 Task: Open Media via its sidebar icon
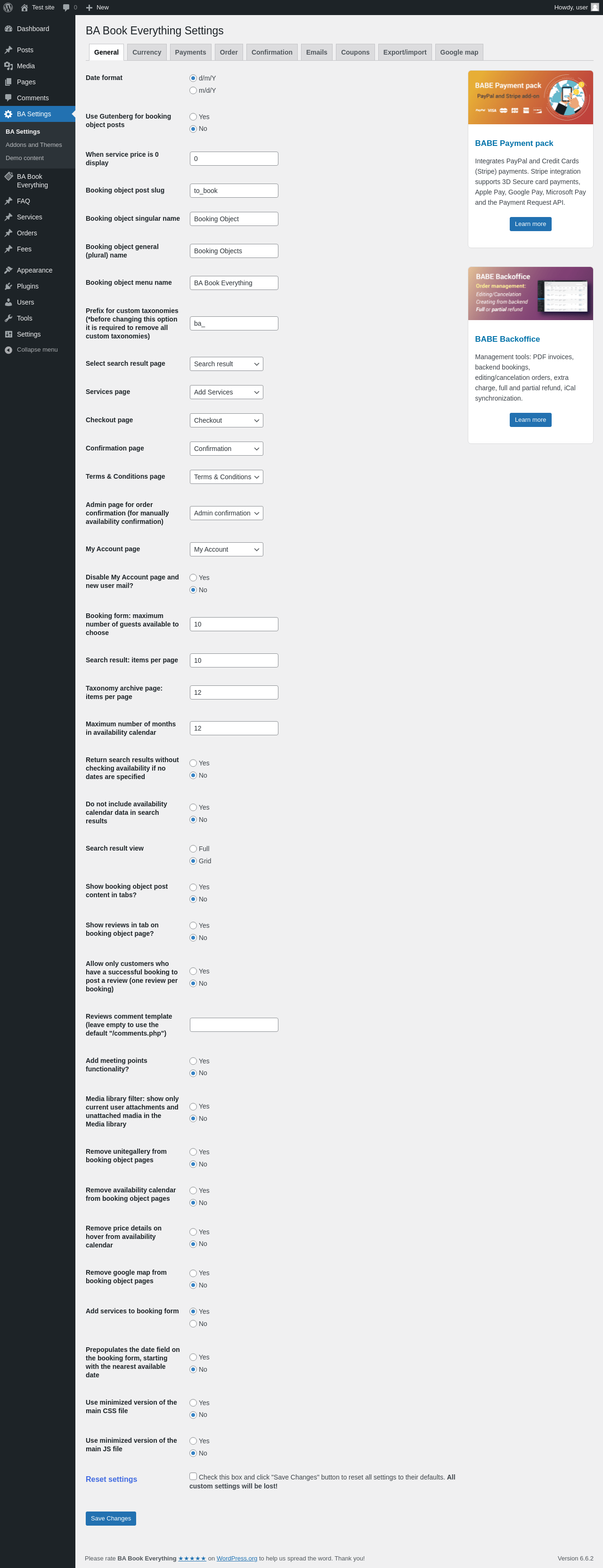[x=8, y=66]
